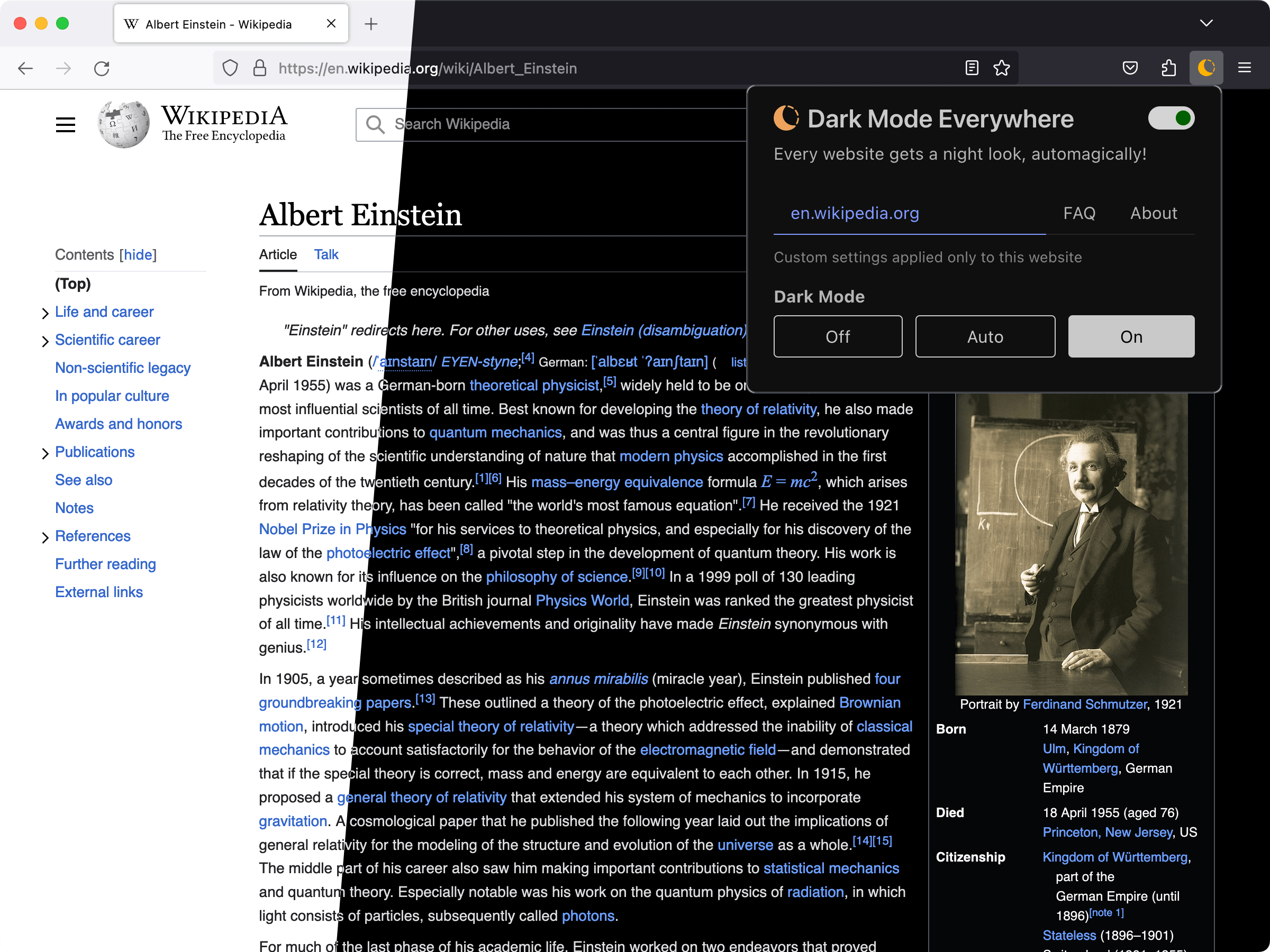Open the list all tabs chevron

pyautogui.click(x=1206, y=23)
